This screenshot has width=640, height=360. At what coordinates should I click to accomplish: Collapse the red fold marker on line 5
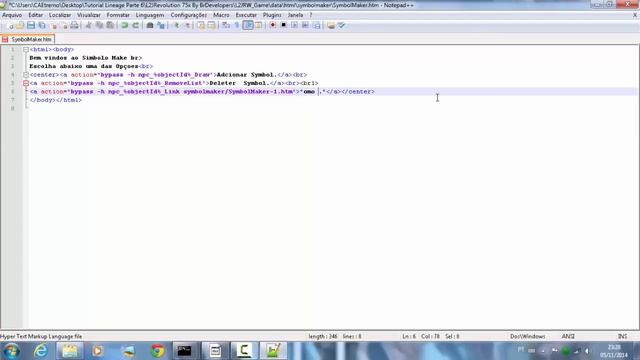pyautogui.click(x=26, y=83)
